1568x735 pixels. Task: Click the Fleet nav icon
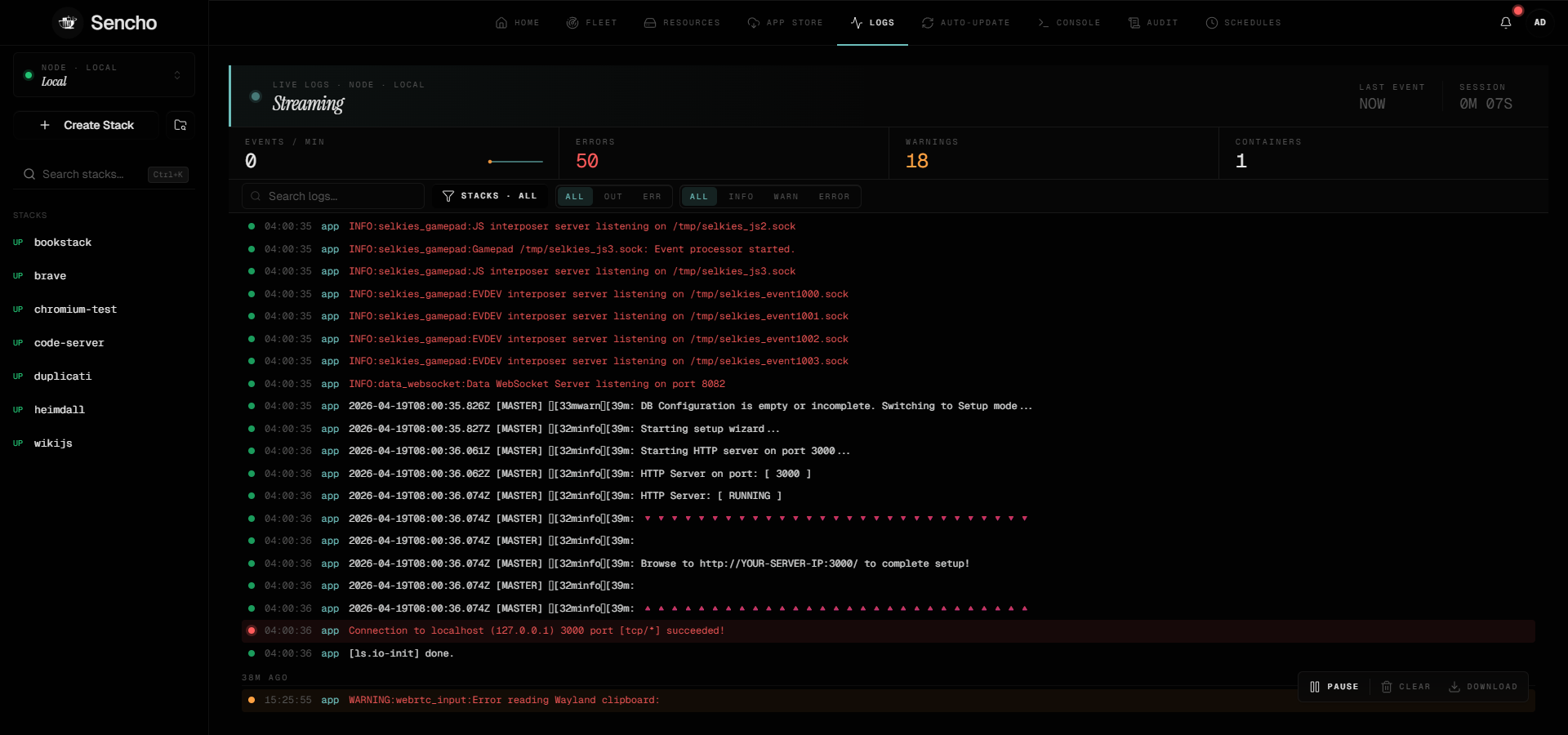tap(572, 23)
